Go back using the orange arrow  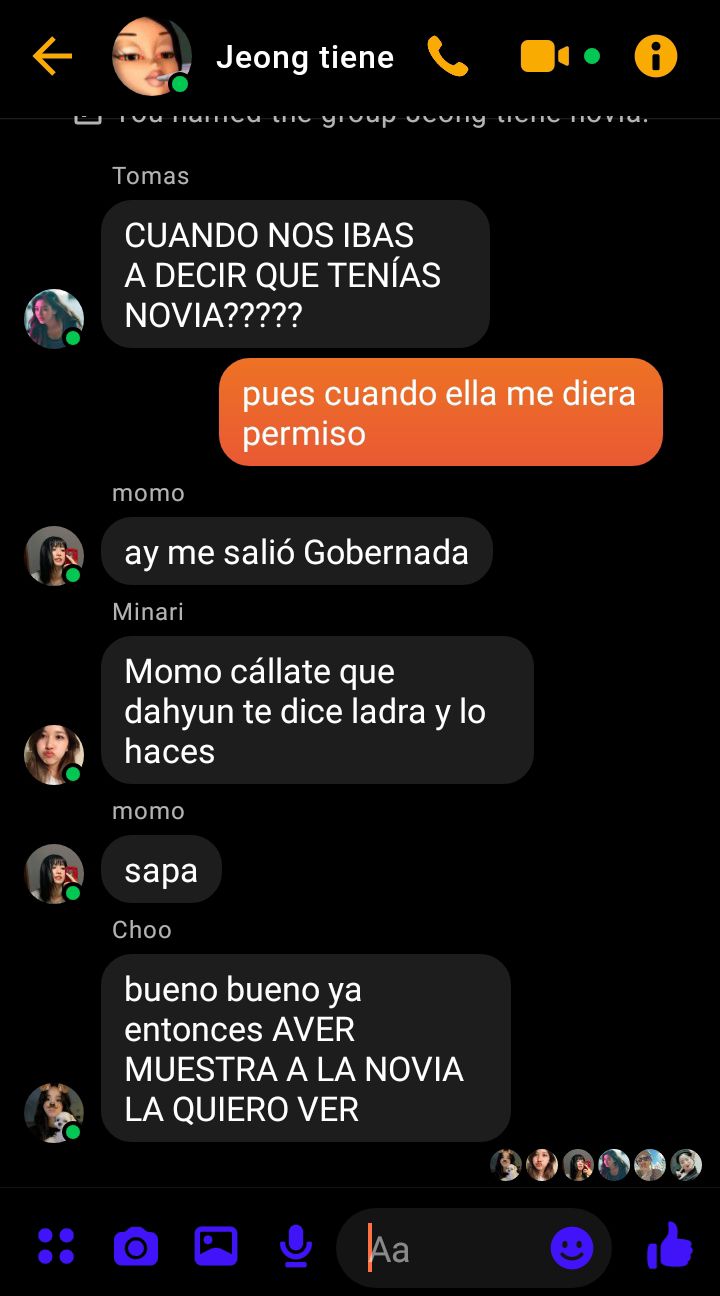pyautogui.click(x=52, y=56)
